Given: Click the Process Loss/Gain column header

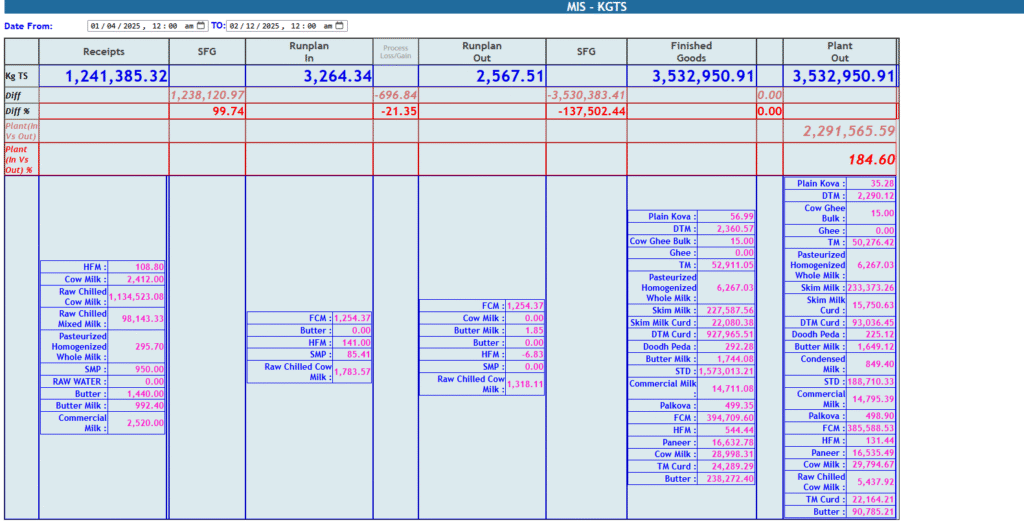Looking at the screenshot, I should tap(396, 51).
